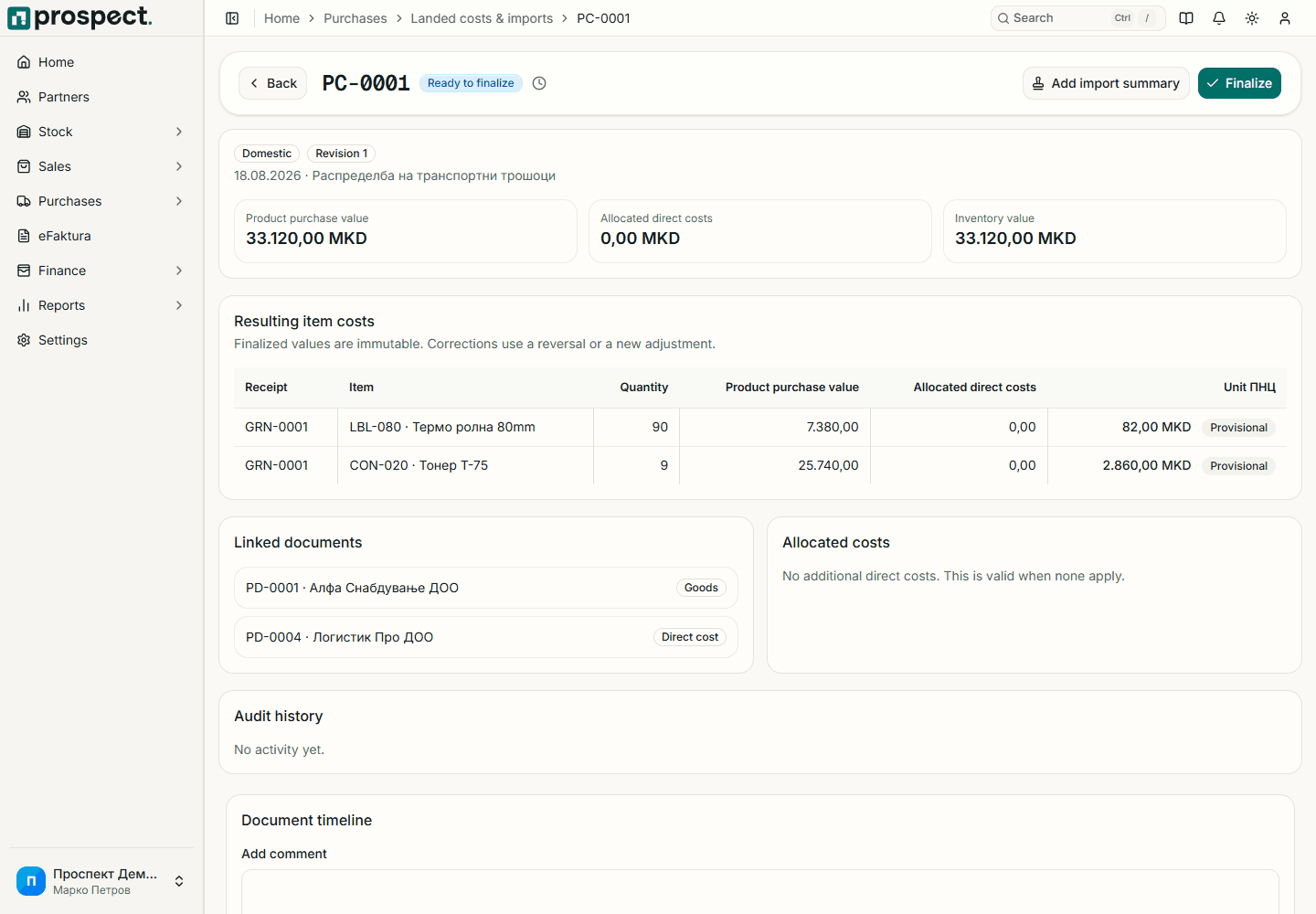Click the Allocated direct costs 0,00 MKD card

pyautogui.click(x=760, y=231)
